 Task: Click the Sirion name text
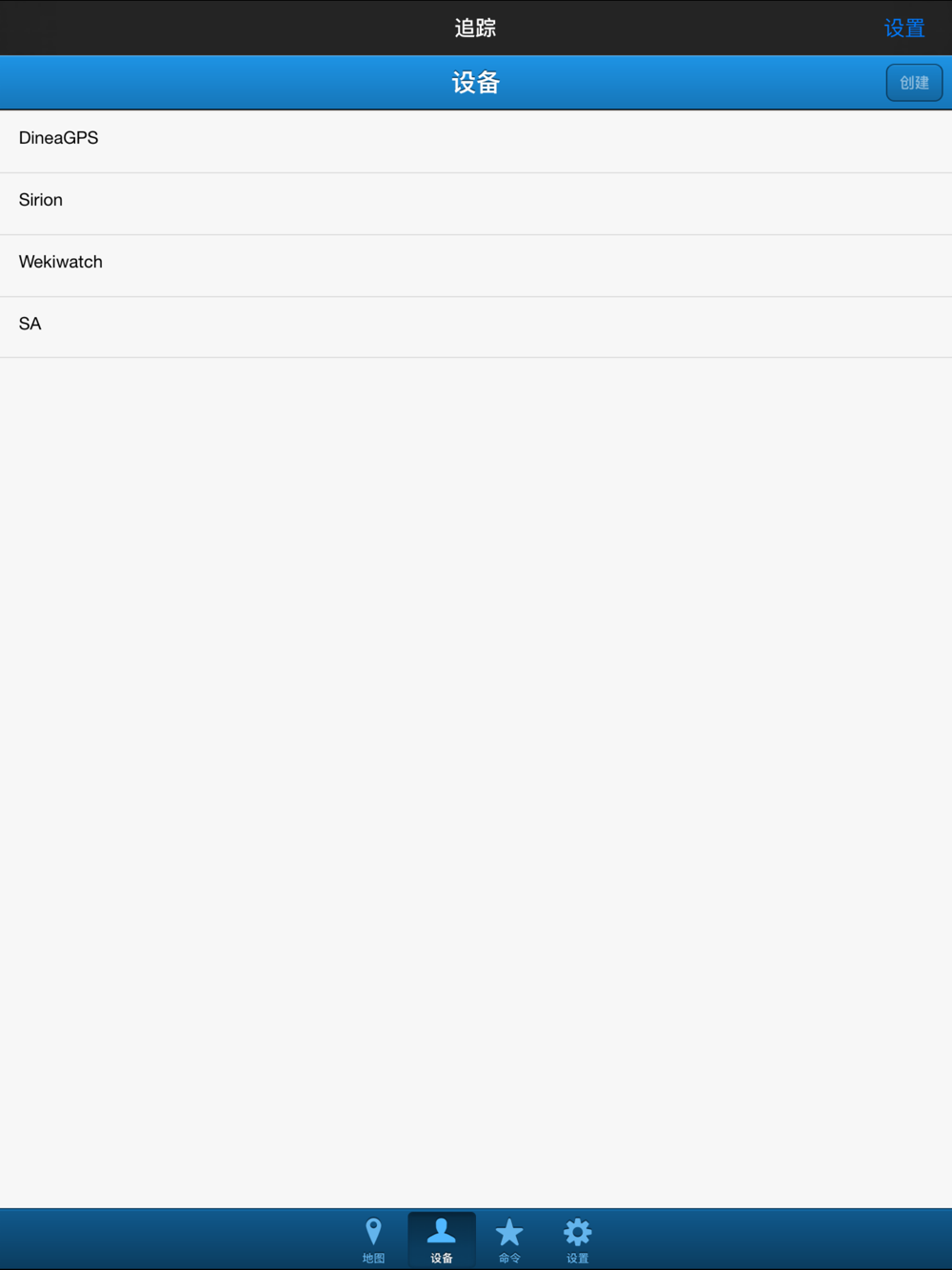(40, 200)
